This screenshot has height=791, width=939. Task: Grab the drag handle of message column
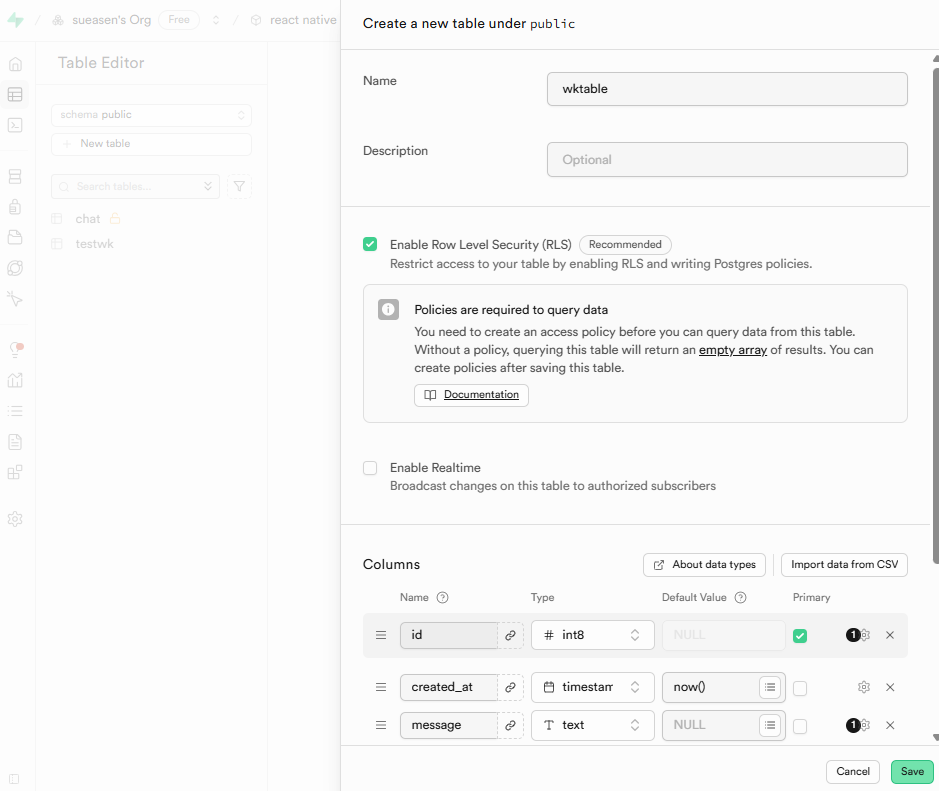[x=381, y=725]
